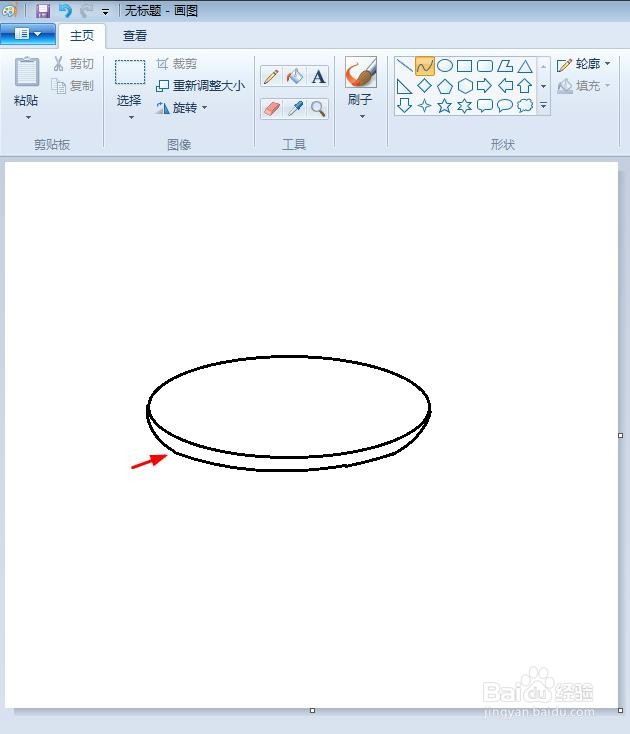Open the Rotate (旋转) dropdown
The height and width of the screenshot is (734, 630).
tap(182, 108)
